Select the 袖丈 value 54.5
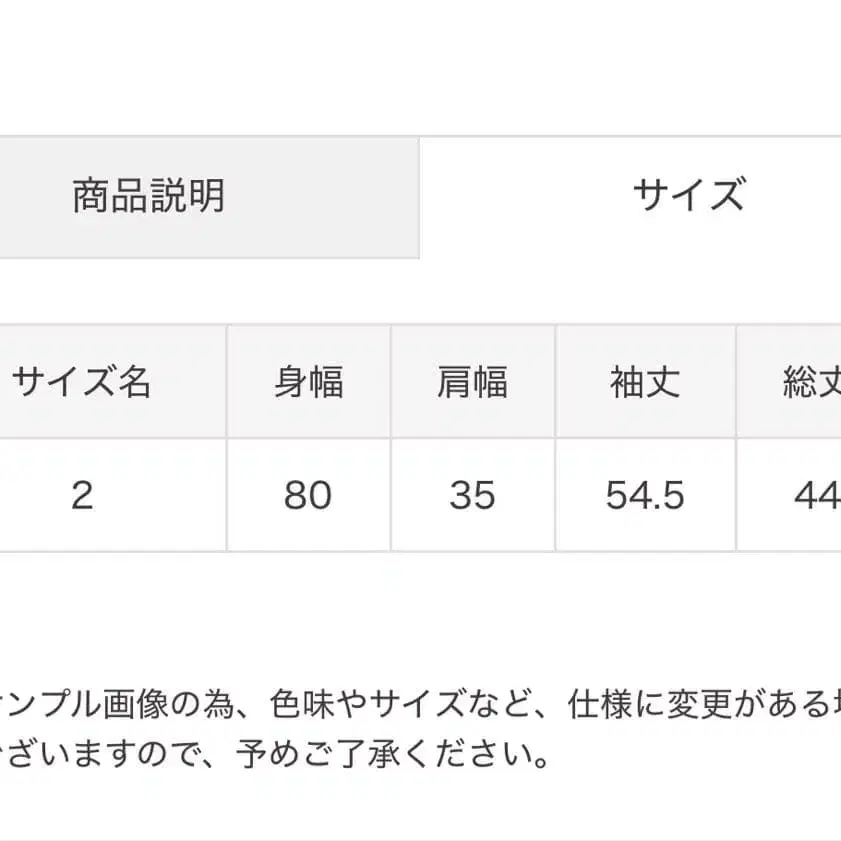 click(645, 496)
